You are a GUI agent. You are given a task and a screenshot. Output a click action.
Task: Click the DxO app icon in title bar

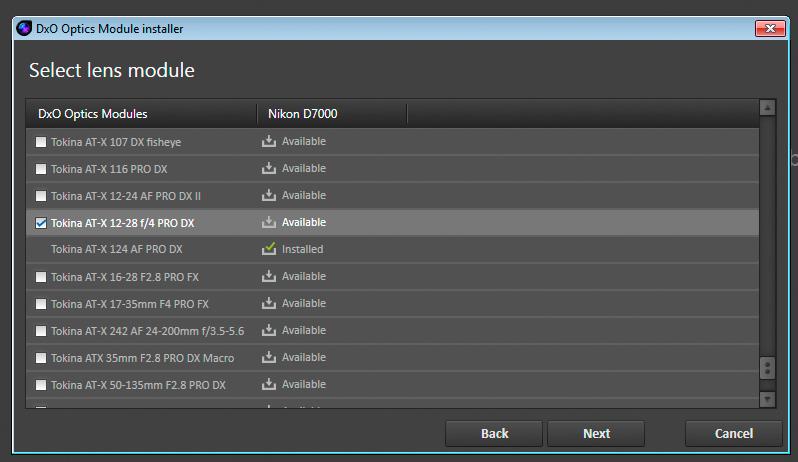(x=24, y=28)
